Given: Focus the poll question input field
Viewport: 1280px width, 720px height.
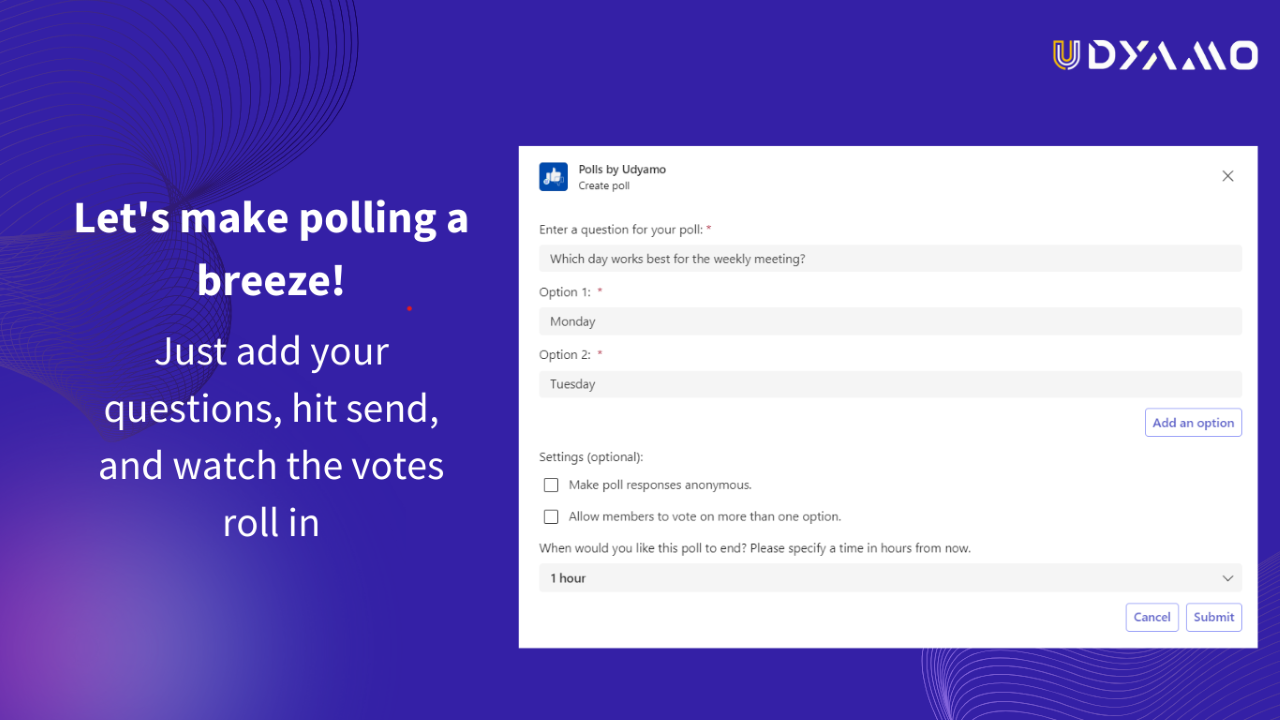Looking at the screenshot, I should click(x=890, y=259).
